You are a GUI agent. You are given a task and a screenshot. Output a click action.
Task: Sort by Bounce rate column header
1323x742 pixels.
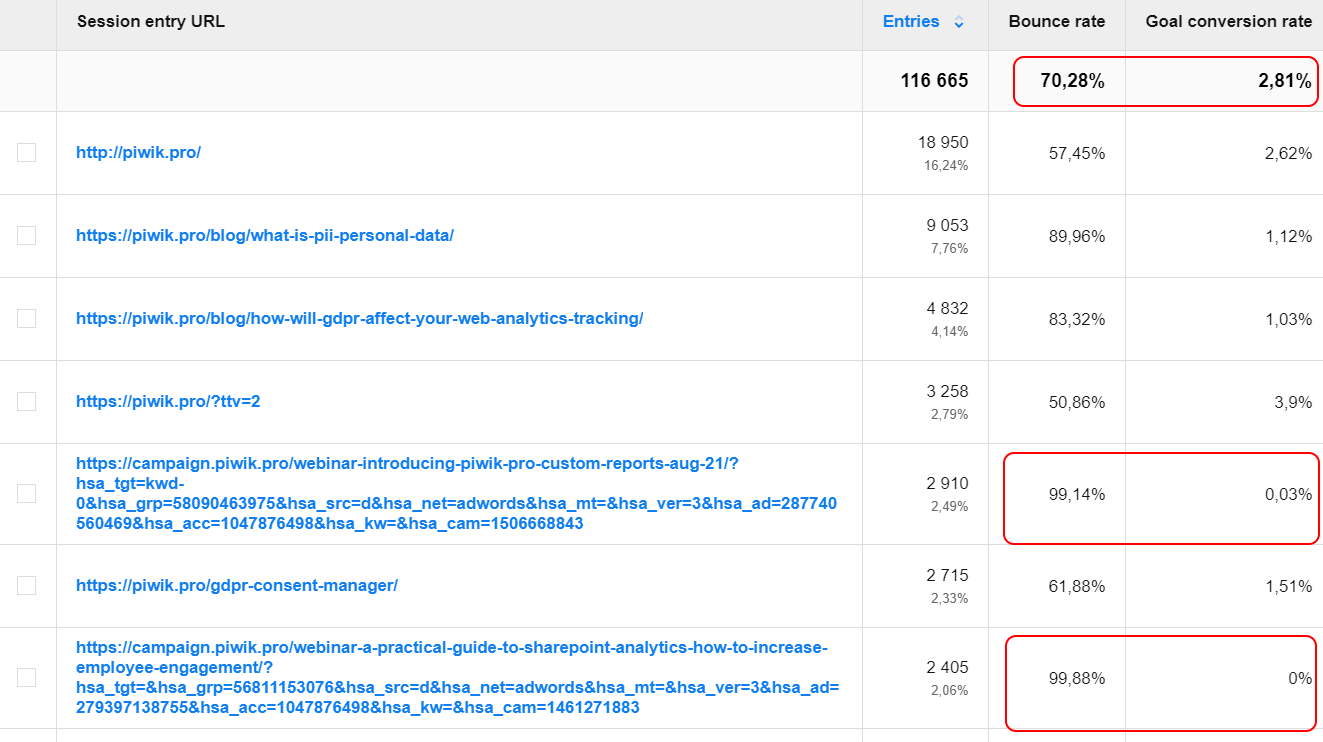coord(1056,21)
